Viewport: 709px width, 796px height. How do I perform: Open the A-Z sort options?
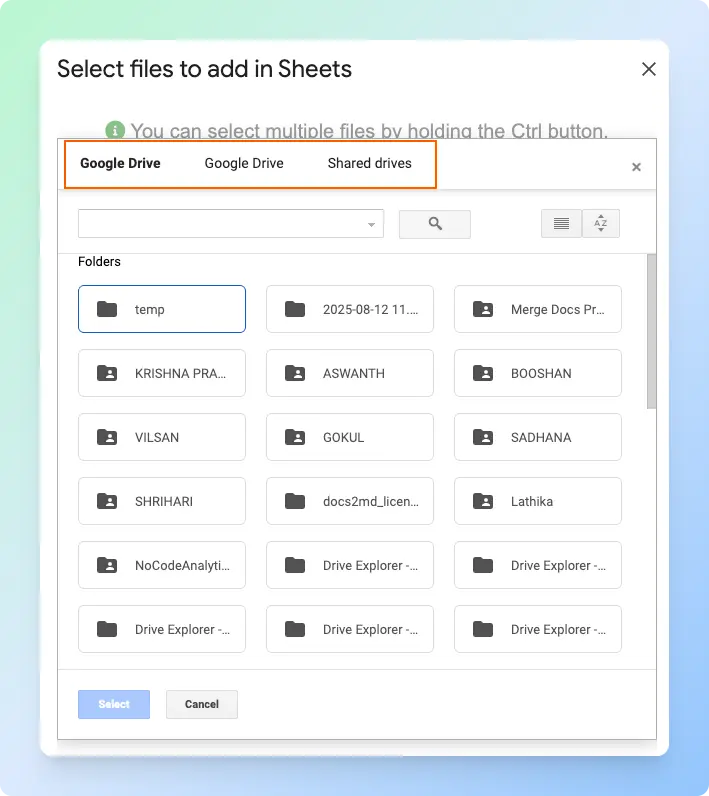(600, 224)
